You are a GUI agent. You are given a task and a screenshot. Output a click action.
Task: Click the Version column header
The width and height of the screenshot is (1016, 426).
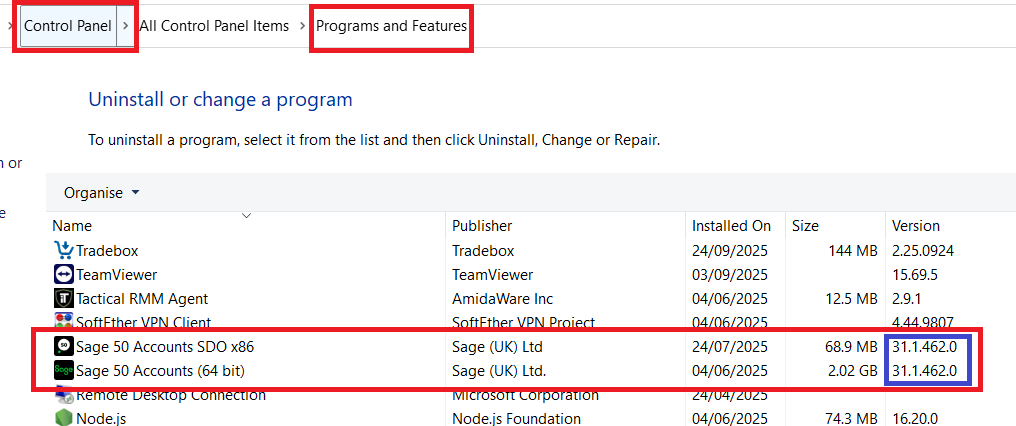pyautogui.click(x=915, y=226)
